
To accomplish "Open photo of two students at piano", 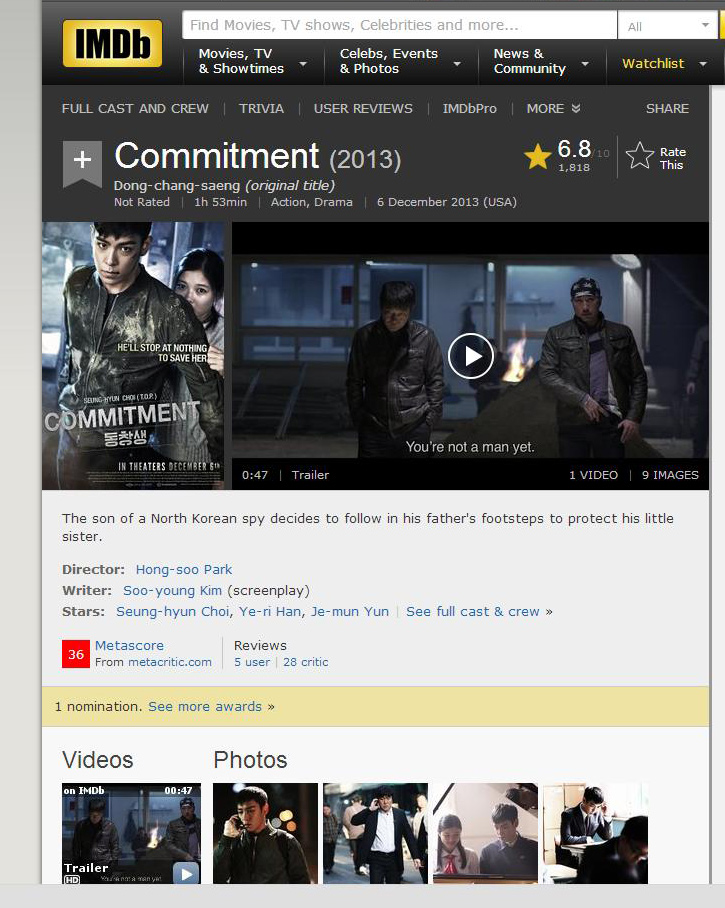I will 485,833.
